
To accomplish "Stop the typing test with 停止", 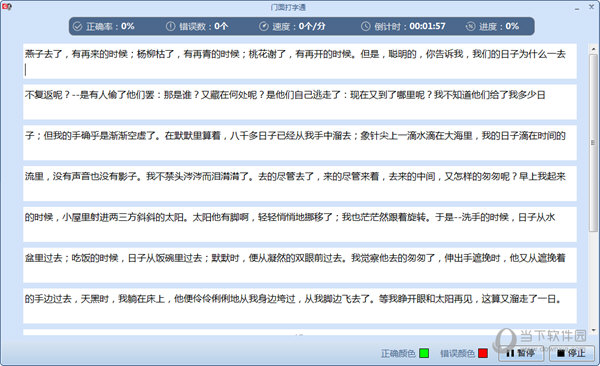I will pos(572,353).
